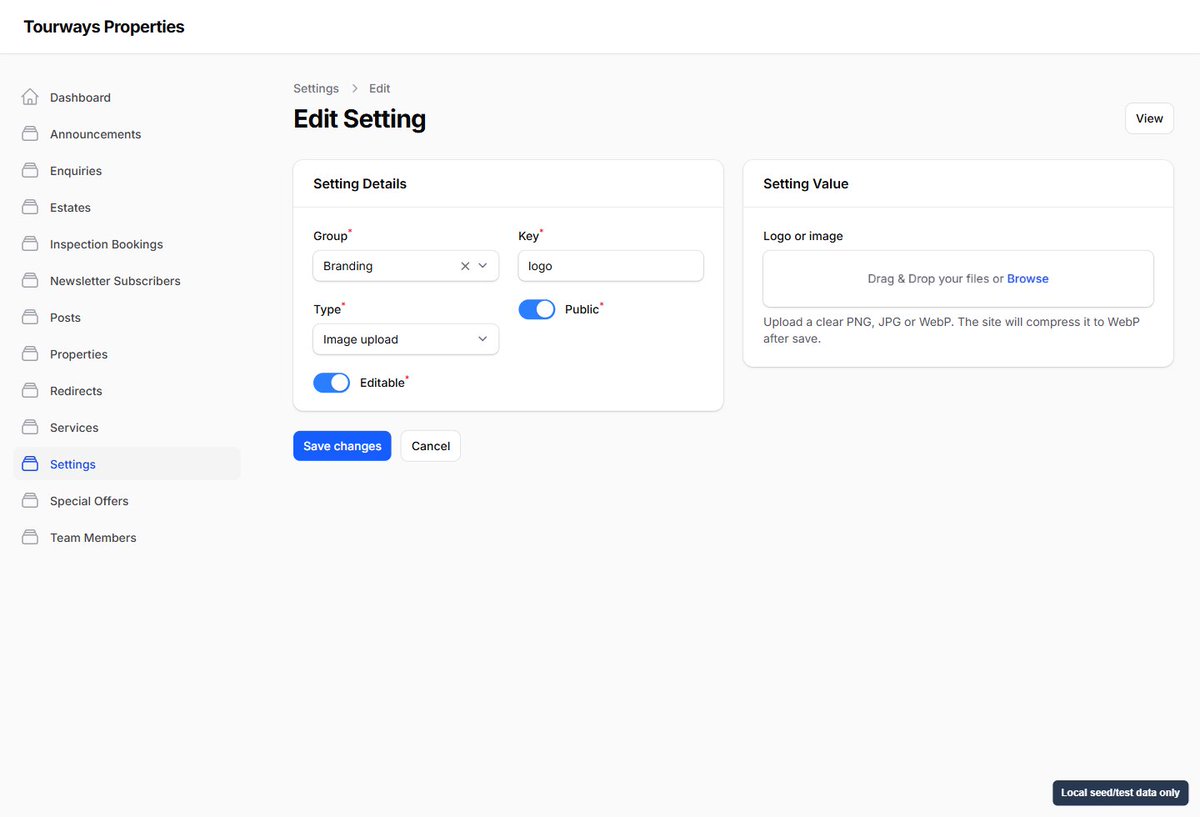Click the Setting Value card heading
The height and width of the screenshot is (817, 1200).
pyautogui.click(x=806, y=184)
